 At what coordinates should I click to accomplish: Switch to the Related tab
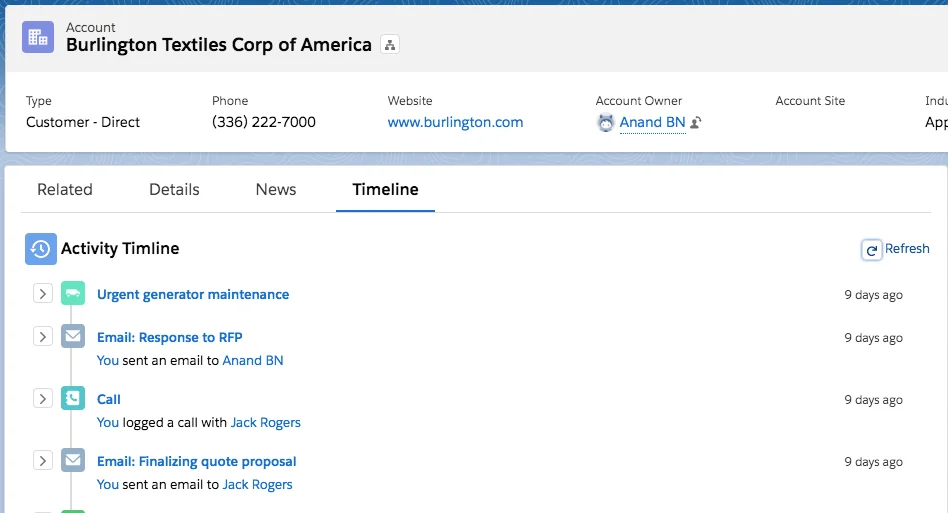point(65,189)
